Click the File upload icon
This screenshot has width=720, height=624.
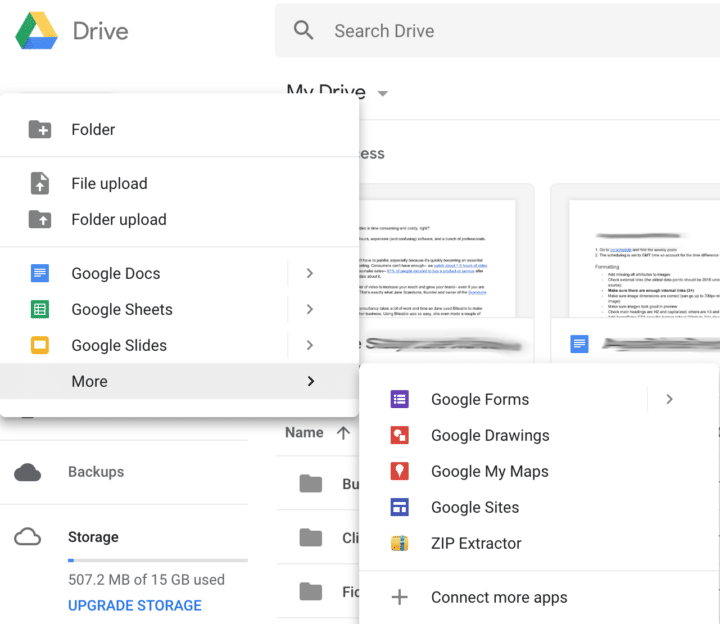click(x=40, y=184)
